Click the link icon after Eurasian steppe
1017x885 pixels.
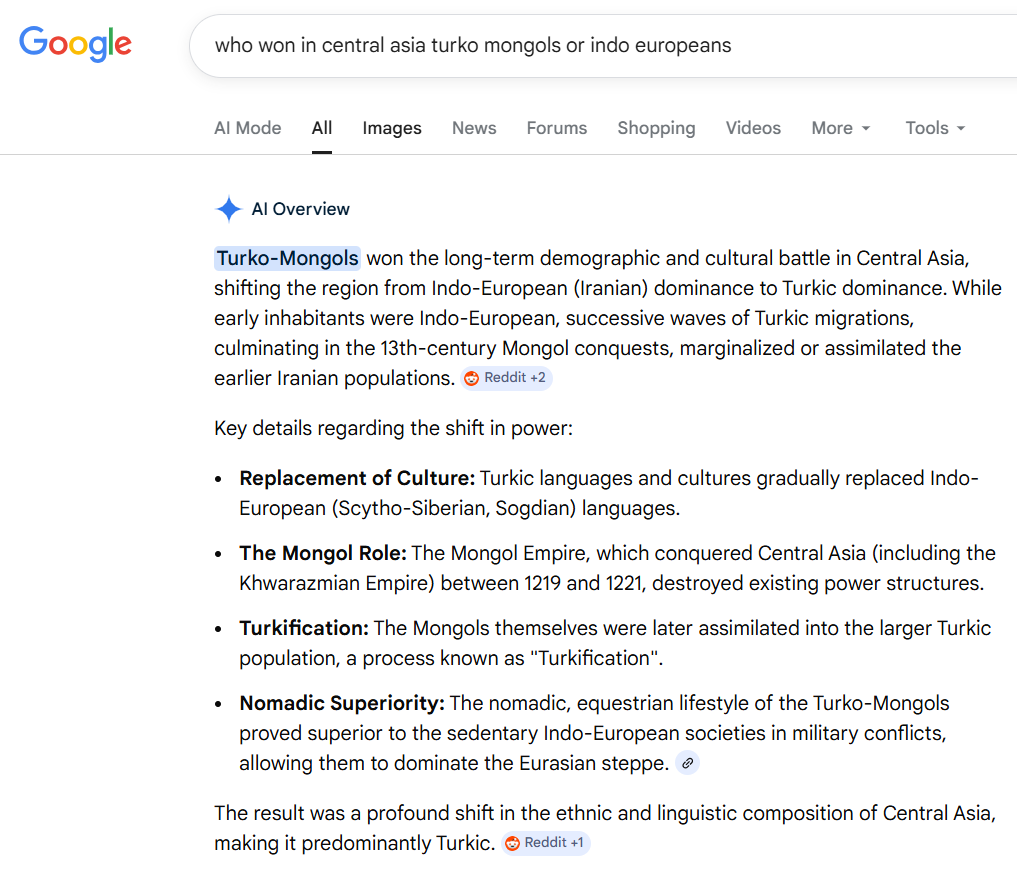click(x=687, y=764)
